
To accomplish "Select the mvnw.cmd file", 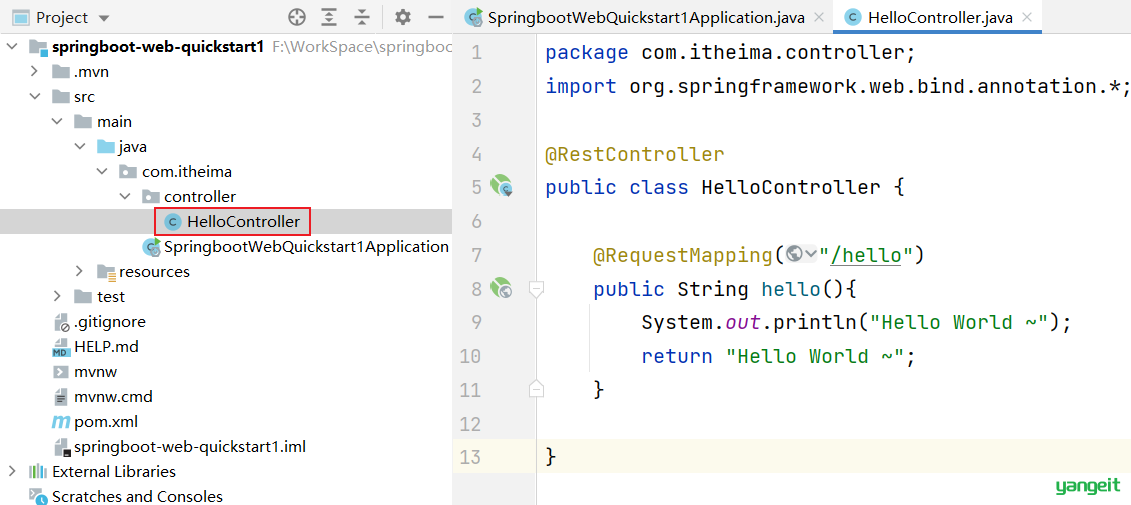I will (103, 397).
